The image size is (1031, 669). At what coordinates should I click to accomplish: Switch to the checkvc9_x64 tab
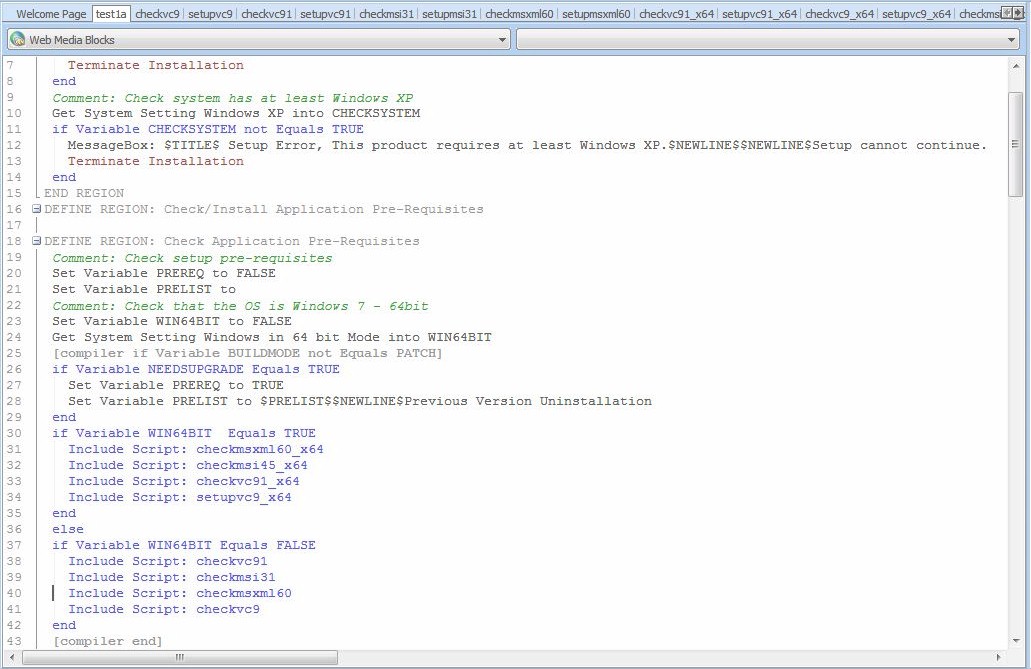tap(840, 14)
